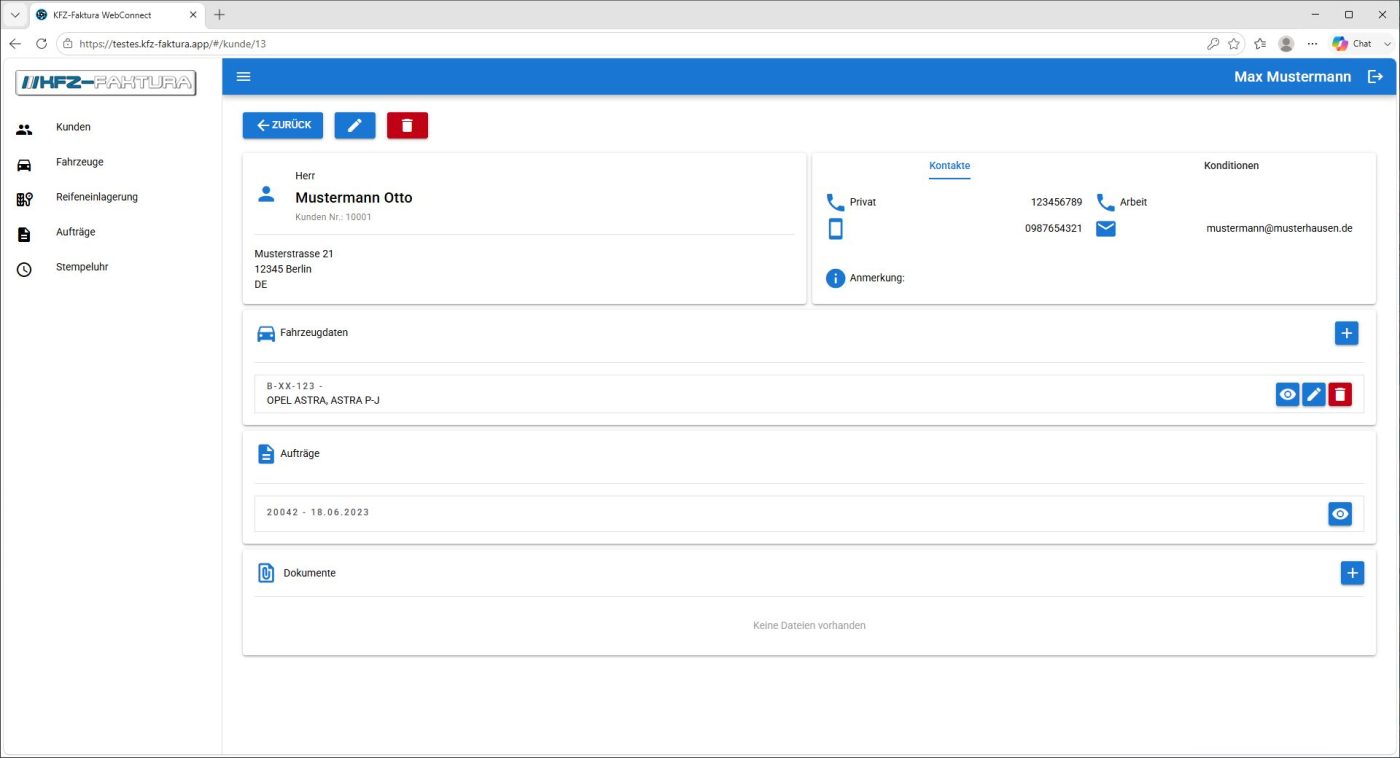
Task: Click the KFZ-Faktura logo
Action: pos(106,83)
